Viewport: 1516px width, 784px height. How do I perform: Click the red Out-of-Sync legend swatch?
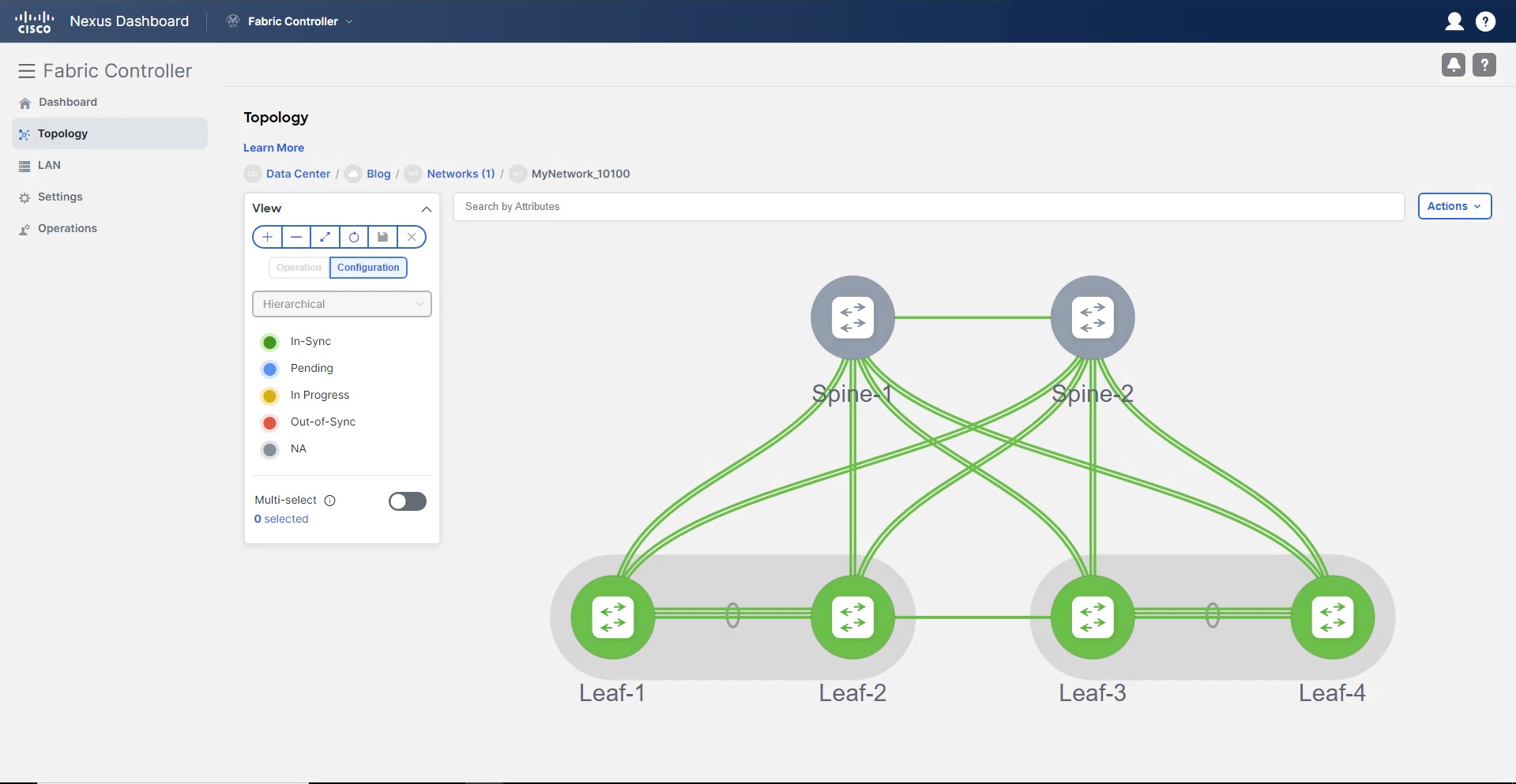[x=270, y=422]
